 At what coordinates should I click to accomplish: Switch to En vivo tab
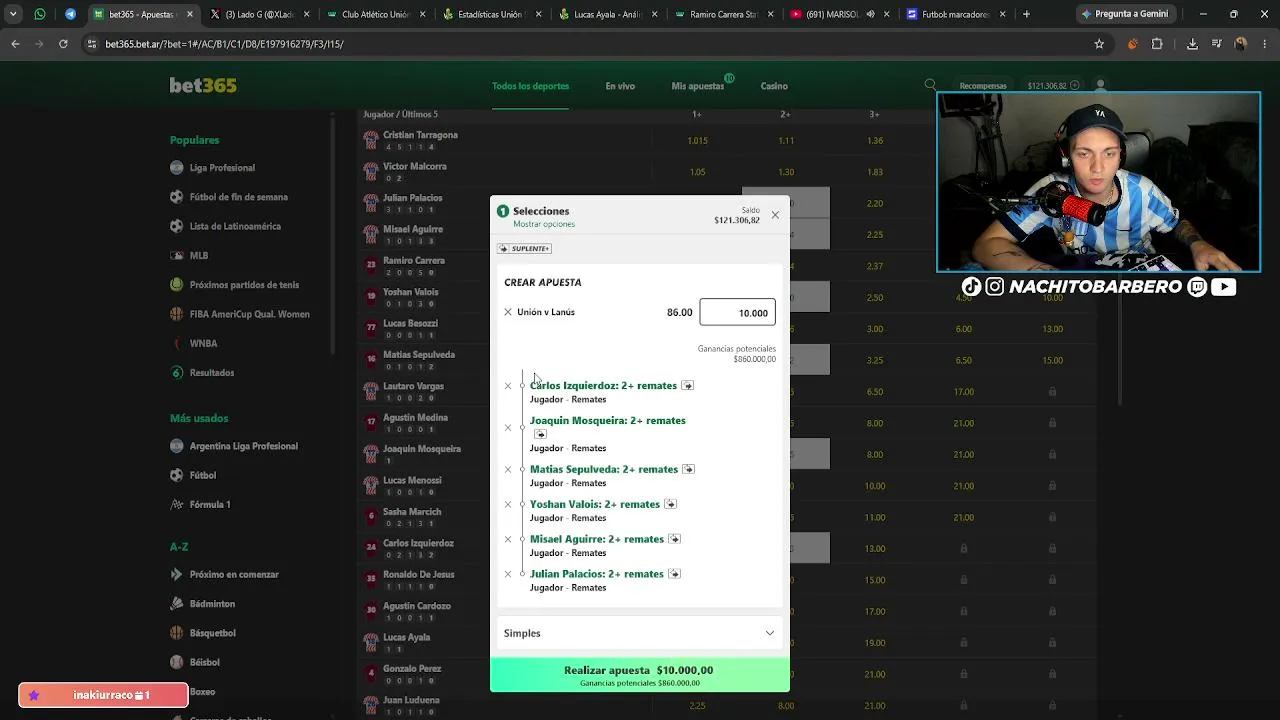620,86
